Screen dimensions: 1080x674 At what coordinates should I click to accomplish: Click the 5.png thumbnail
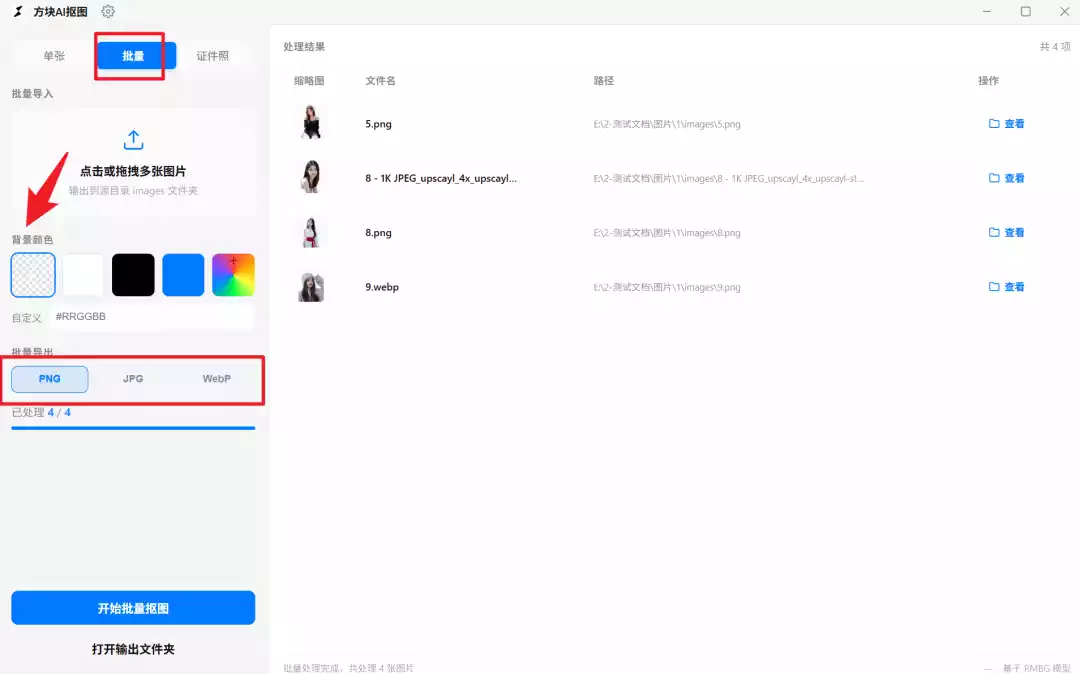311,122
